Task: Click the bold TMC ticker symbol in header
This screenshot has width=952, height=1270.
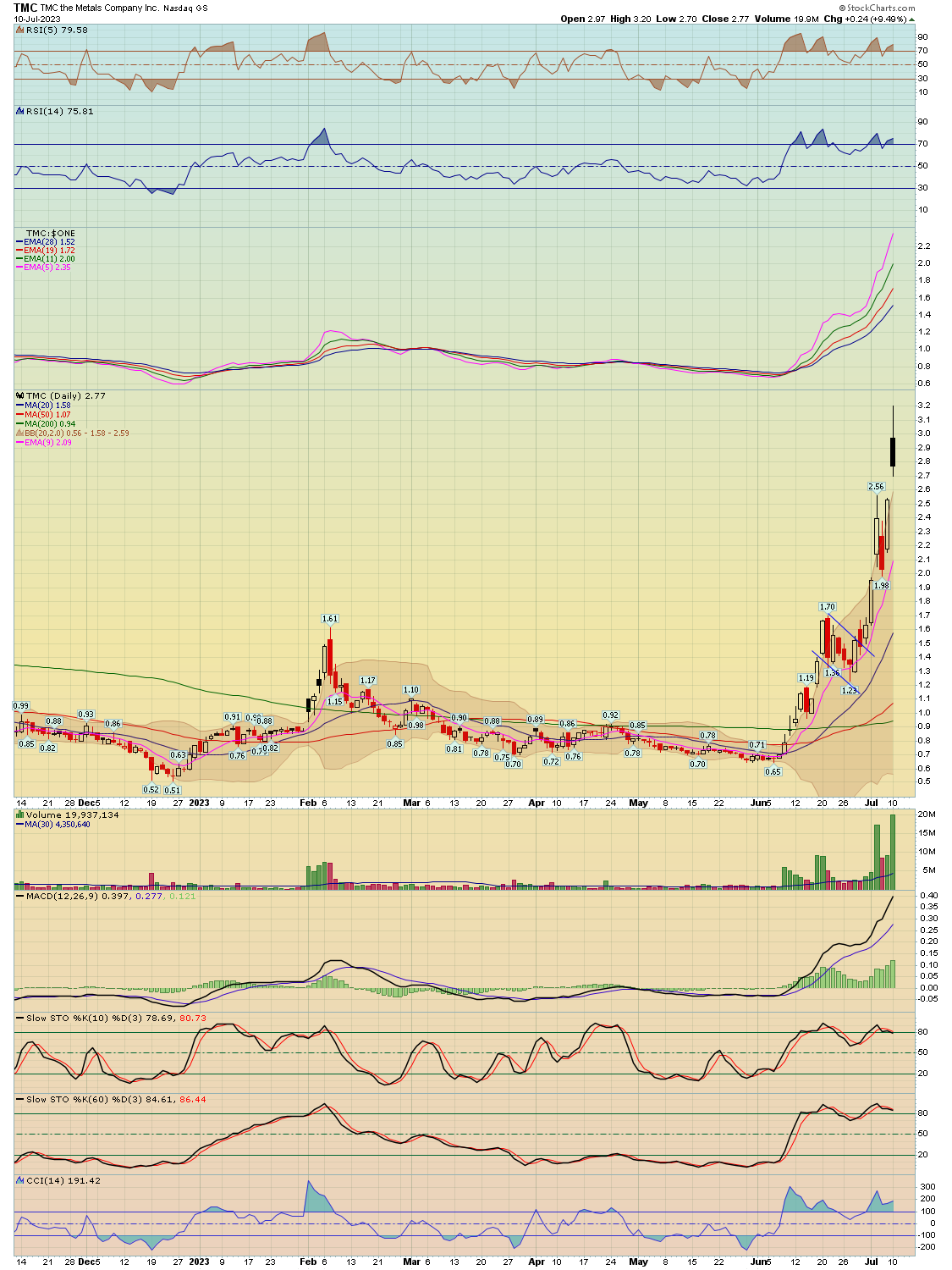Action: tap(25, 8)
